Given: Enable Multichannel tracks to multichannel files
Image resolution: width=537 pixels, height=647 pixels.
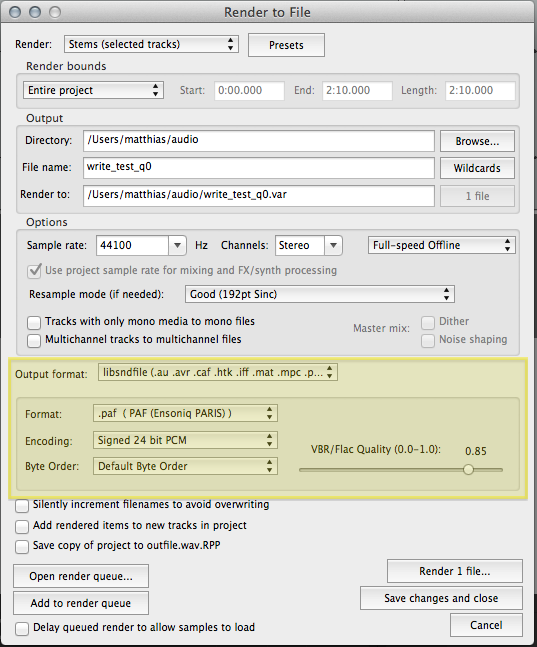Looking at the screenshot, I should pos(34,340).
